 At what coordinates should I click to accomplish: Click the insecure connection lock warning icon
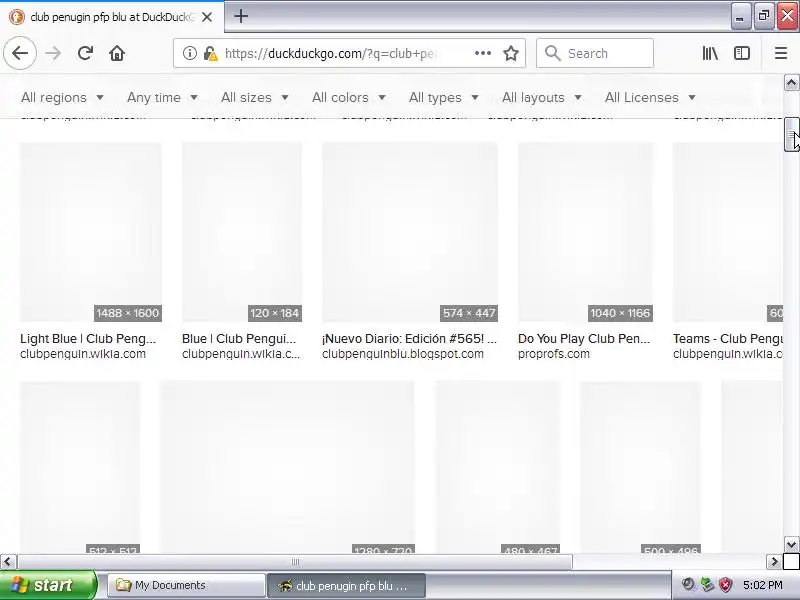pyautogui.click(x=210, y=53)
